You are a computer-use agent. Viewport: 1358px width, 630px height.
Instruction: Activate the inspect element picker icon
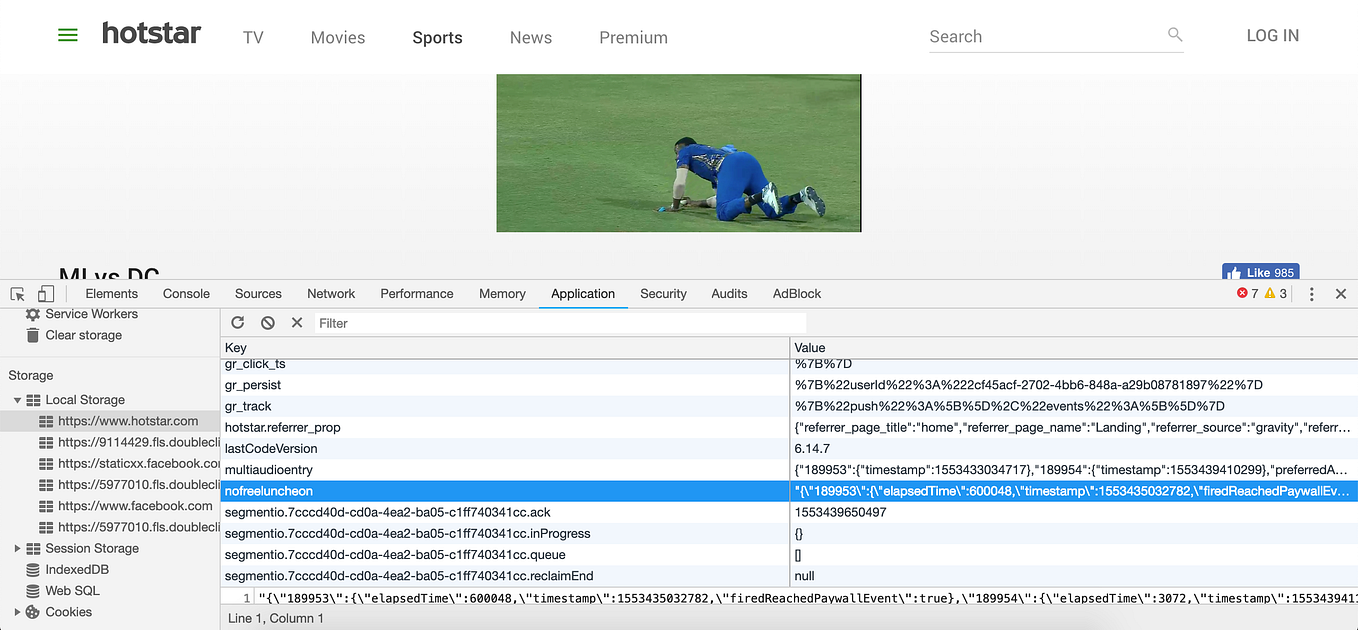point(18,294)
